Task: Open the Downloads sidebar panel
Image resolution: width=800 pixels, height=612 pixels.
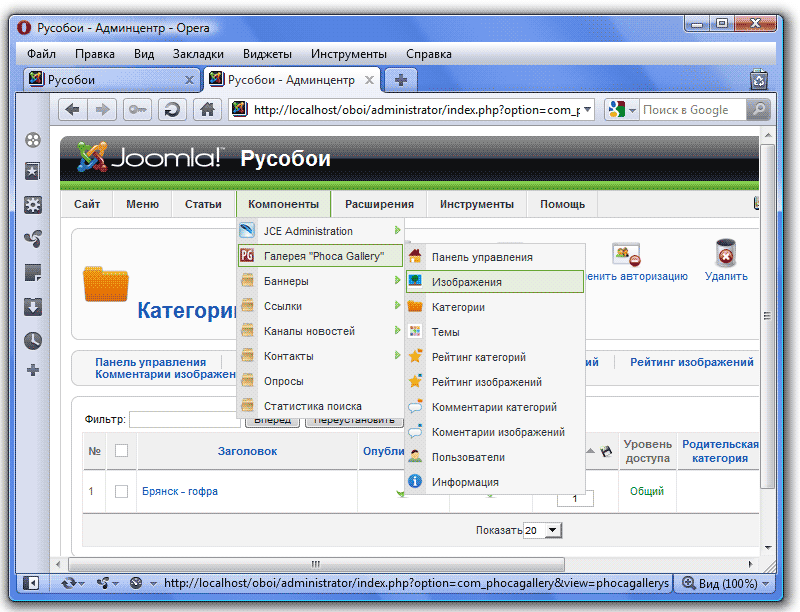Action: point(33,306)
